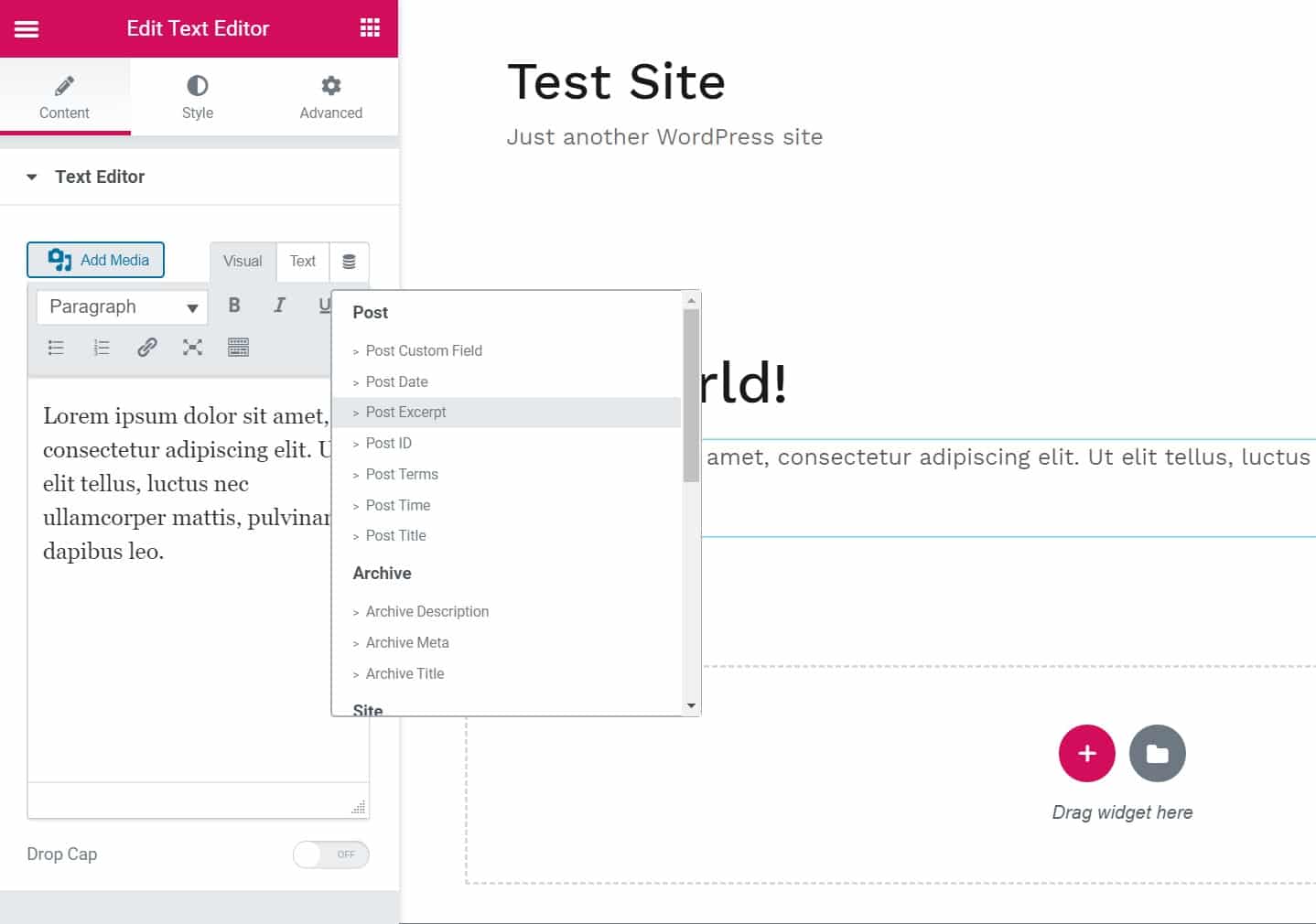The width and height of the screenshot is (1316, 924).
Task: Switch to the Style tab
Action: tap(197, 97)
